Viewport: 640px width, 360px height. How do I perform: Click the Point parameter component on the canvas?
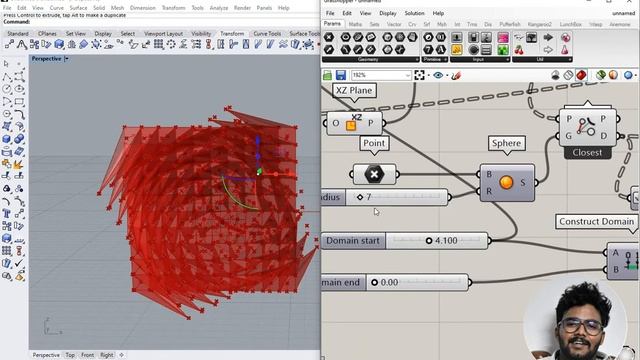(x=374, y=174)
